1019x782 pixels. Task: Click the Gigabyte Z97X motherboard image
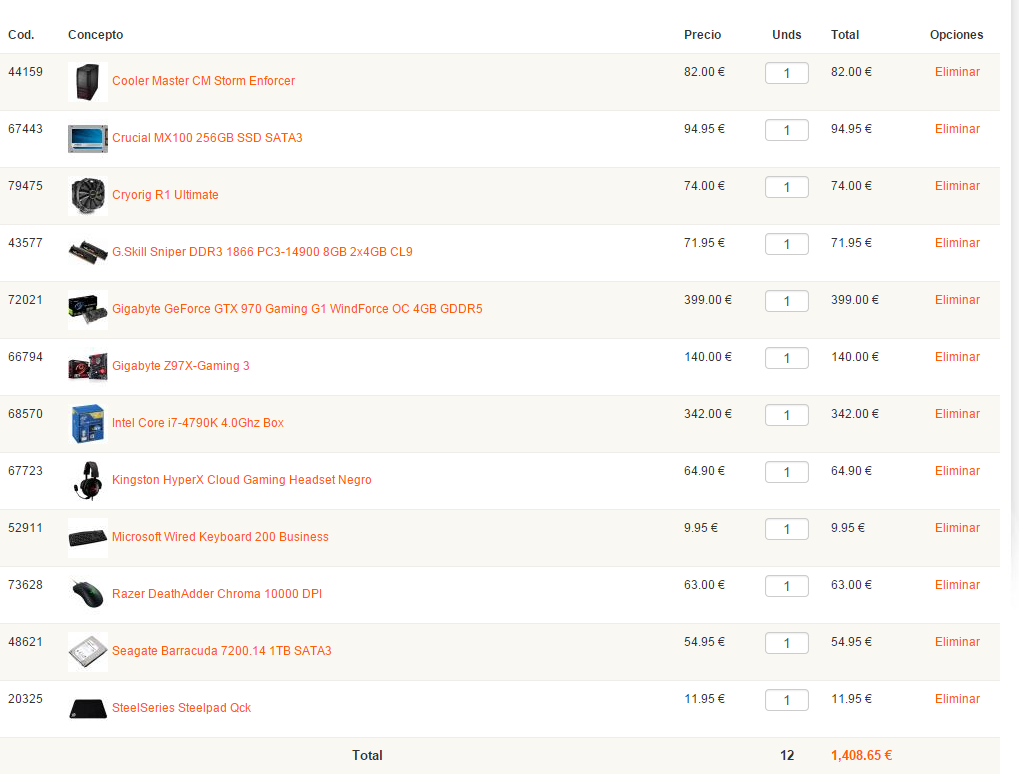88,367
